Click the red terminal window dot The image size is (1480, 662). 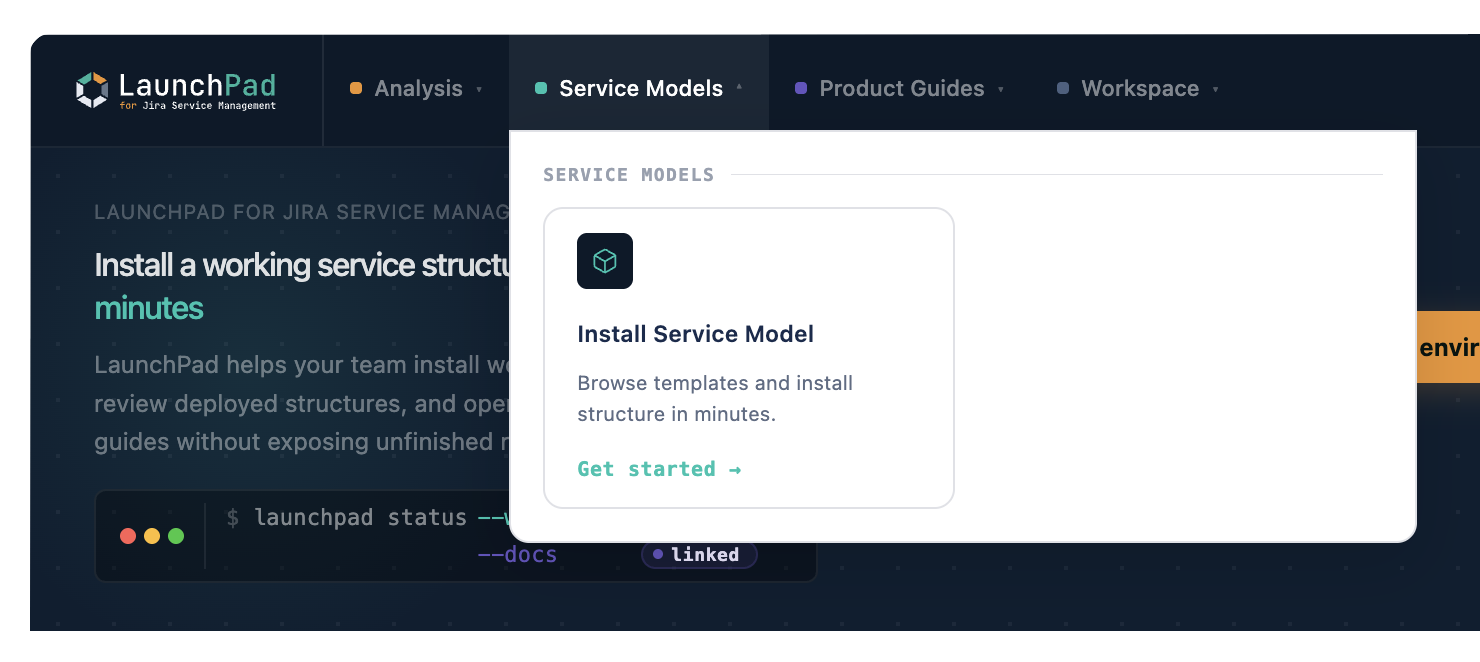[x=128, y=536]
